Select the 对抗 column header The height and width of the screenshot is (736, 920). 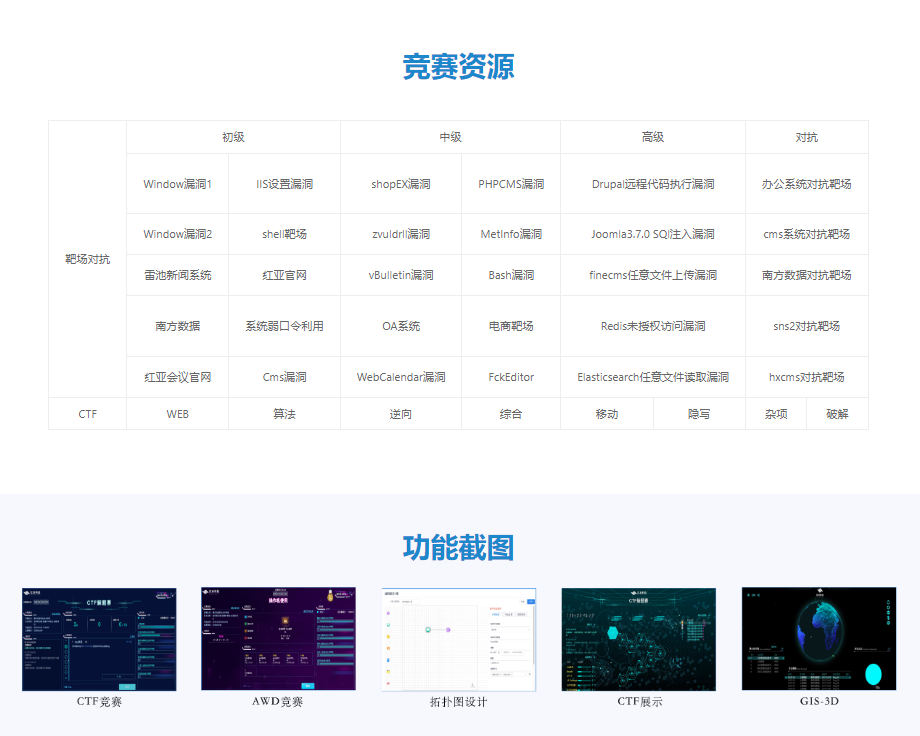point(806,137)
